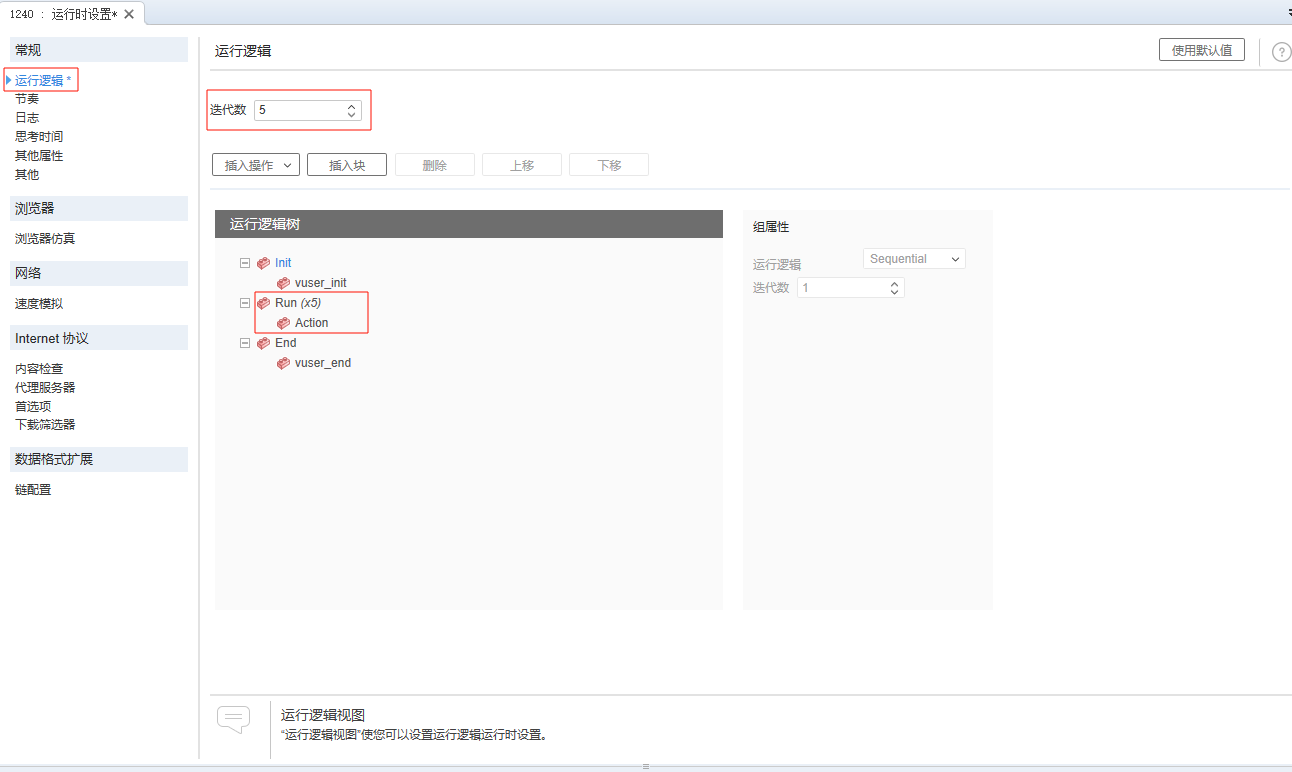Open the 日志 settings page
1292x772 pixels.
[27, 118]
